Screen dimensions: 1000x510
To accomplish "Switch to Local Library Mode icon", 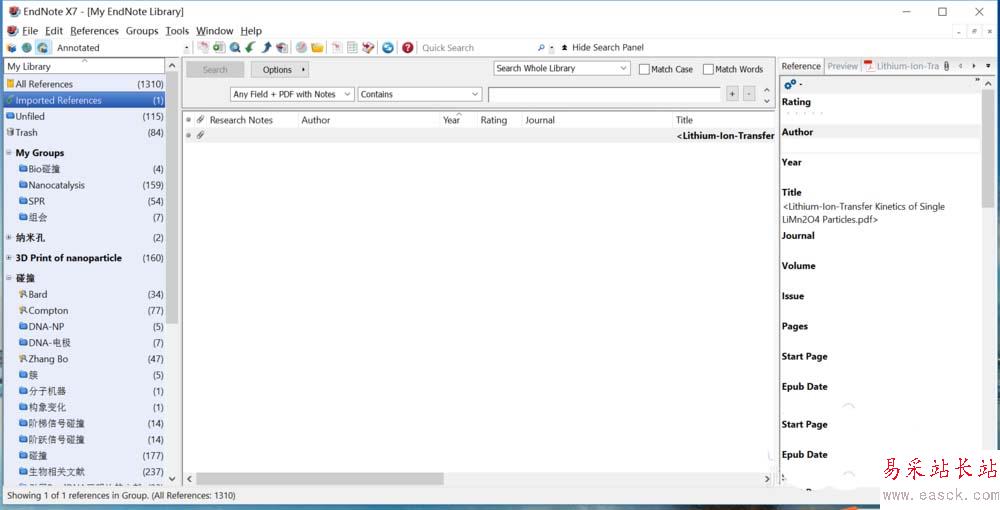I will click(11, 48).
